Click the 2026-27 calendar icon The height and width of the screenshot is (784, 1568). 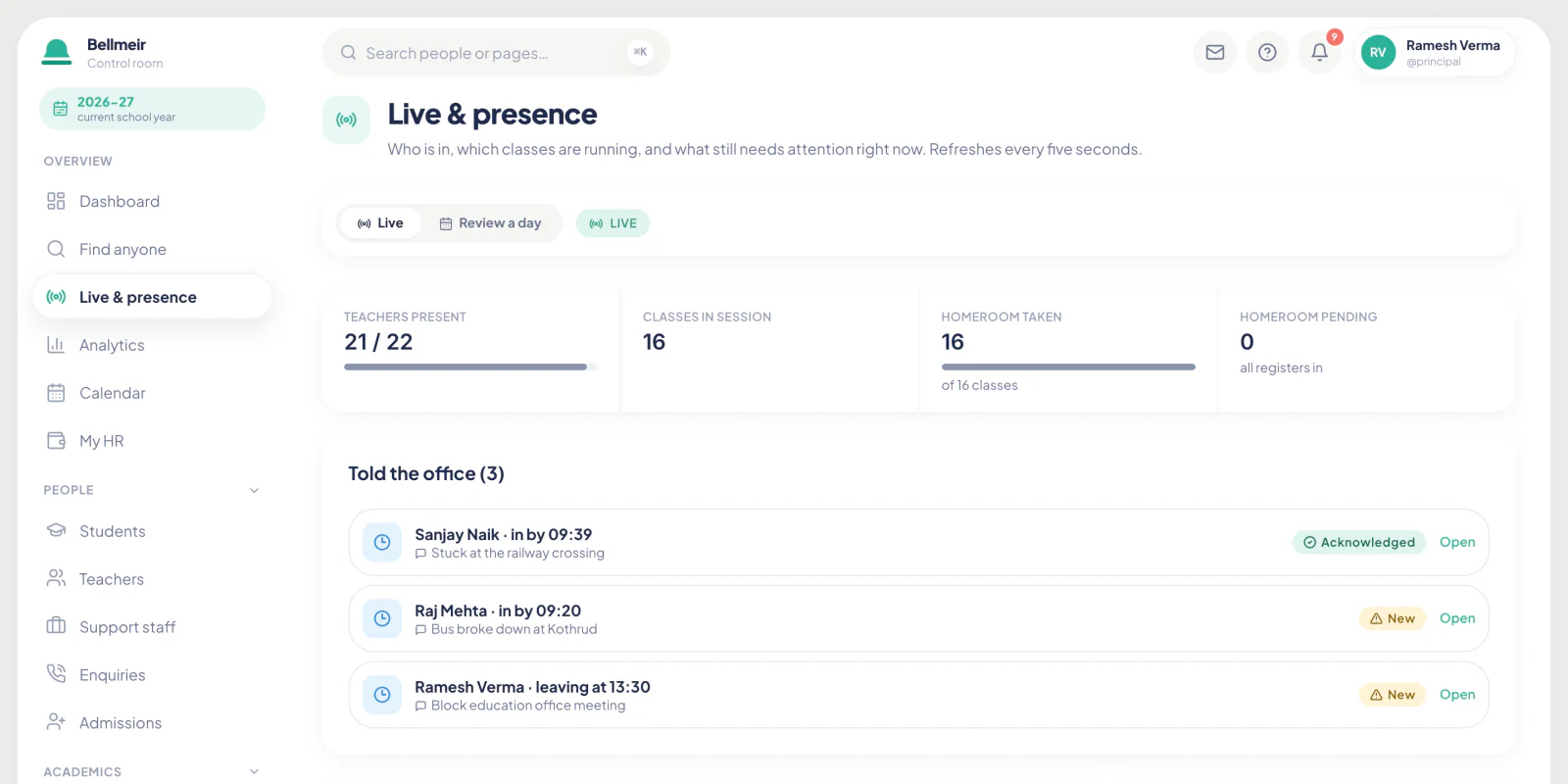60,109
